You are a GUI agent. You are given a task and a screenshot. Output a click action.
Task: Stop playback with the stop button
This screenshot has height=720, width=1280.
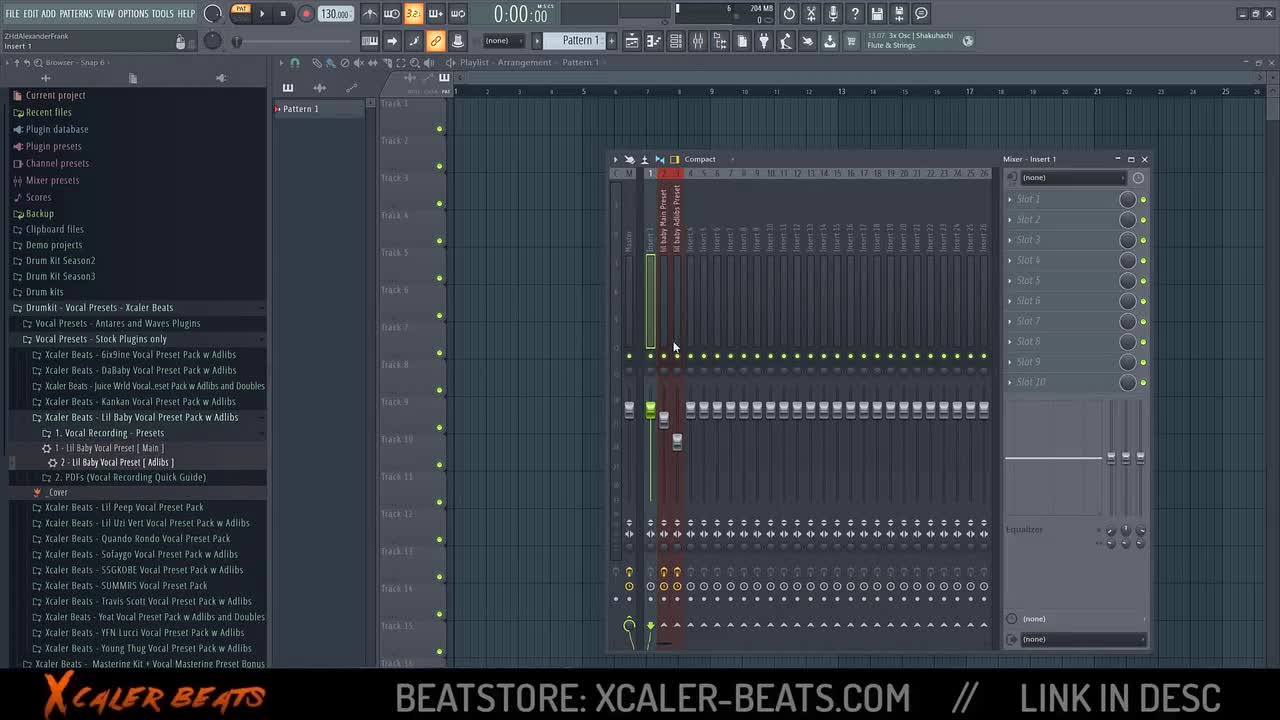click(x=284, y=14)
